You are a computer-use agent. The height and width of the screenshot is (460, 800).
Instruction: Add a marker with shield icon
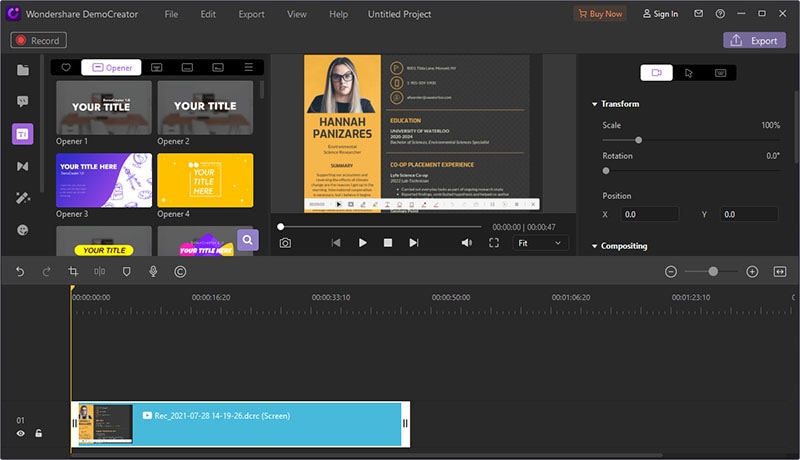tap(127, 272)
